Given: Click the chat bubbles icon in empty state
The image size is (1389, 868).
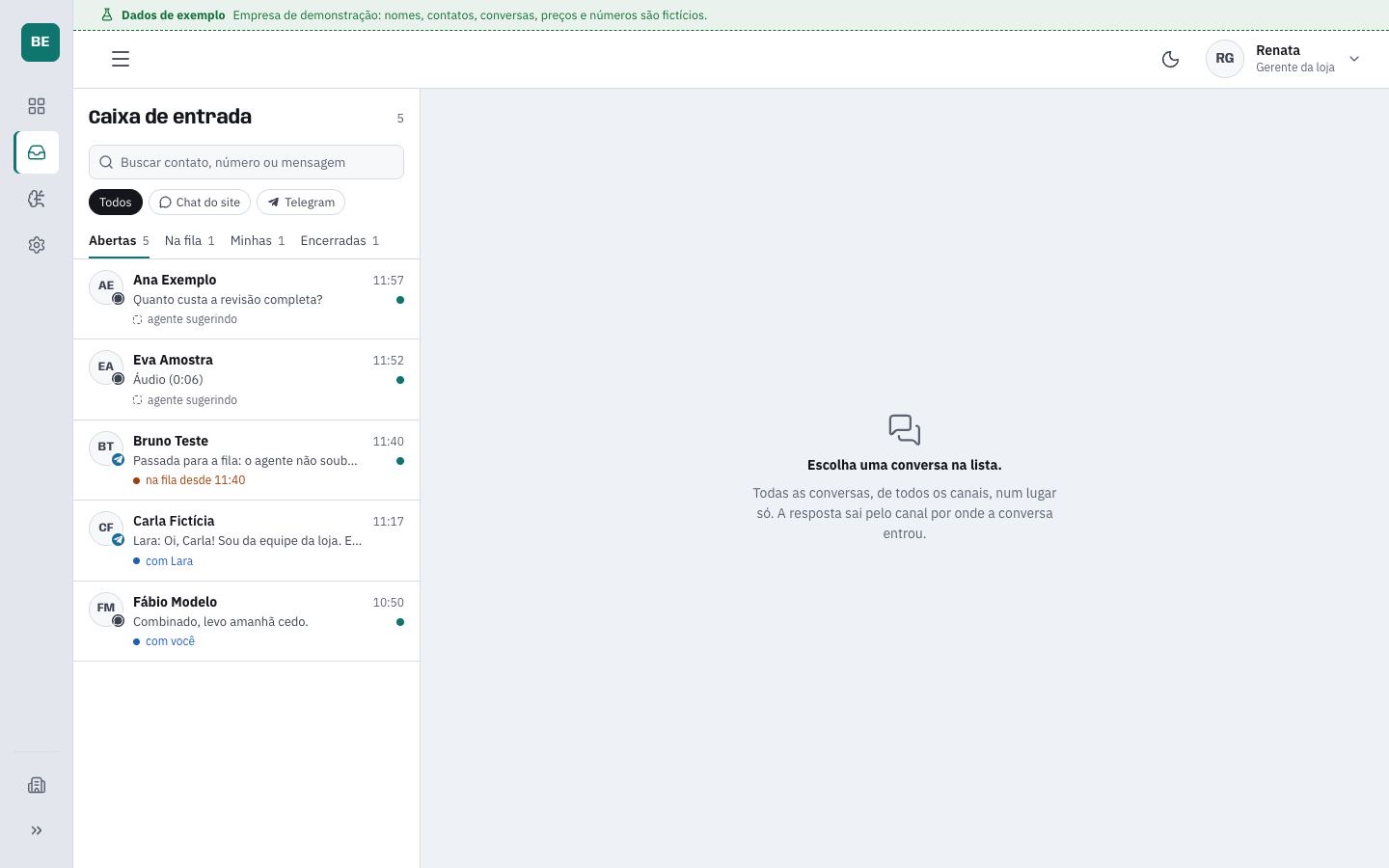Looking at the screenshot, I should coord(905,429).
